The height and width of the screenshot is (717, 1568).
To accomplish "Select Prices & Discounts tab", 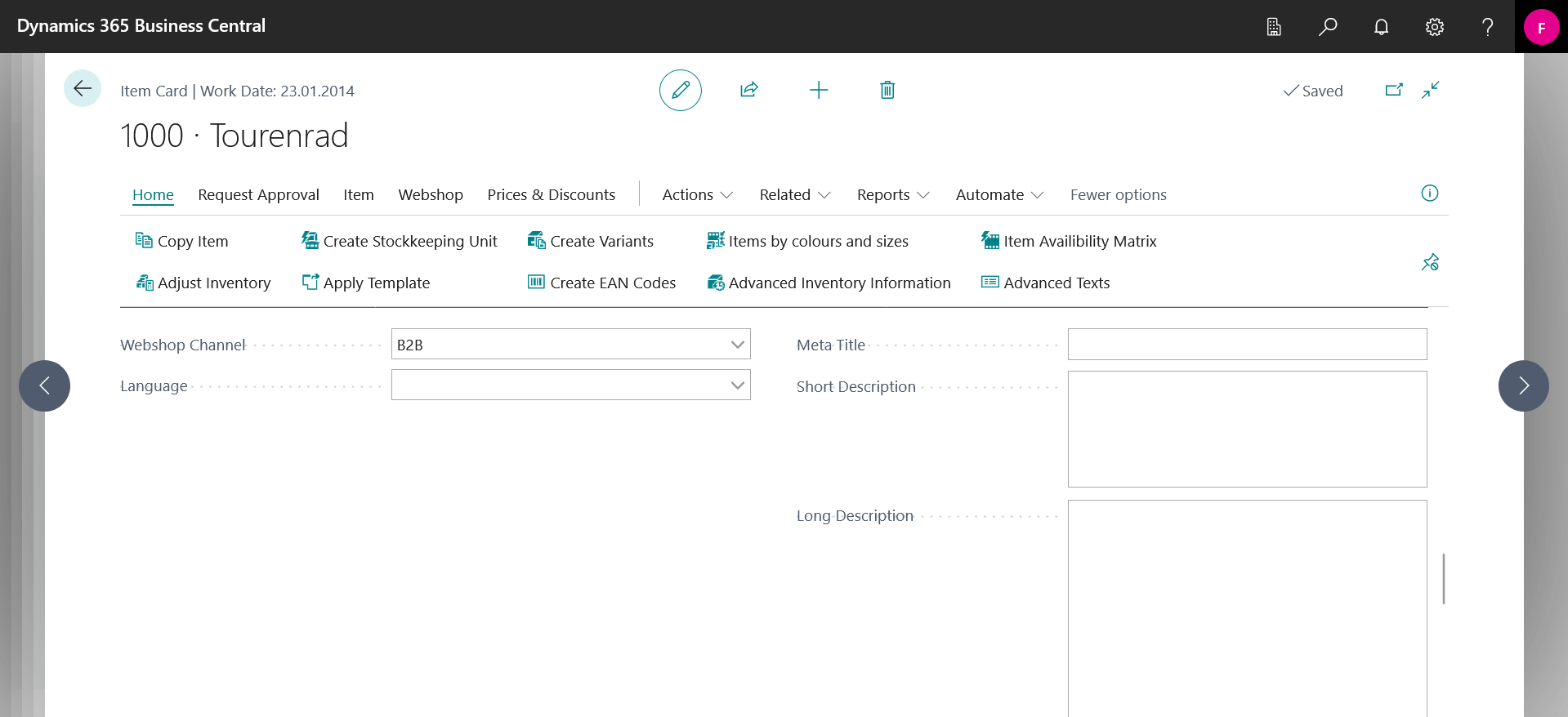I will [x=552, y=194].
